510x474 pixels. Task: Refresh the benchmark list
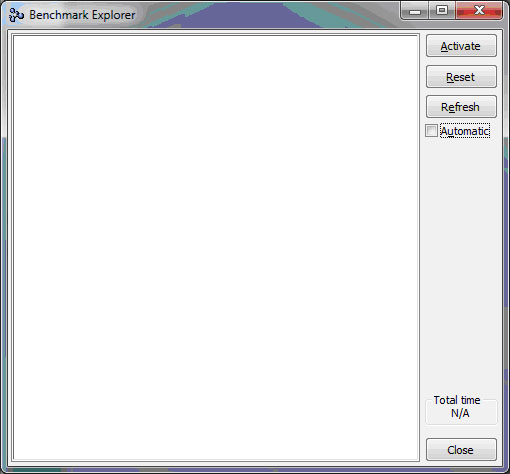(461, 107)
